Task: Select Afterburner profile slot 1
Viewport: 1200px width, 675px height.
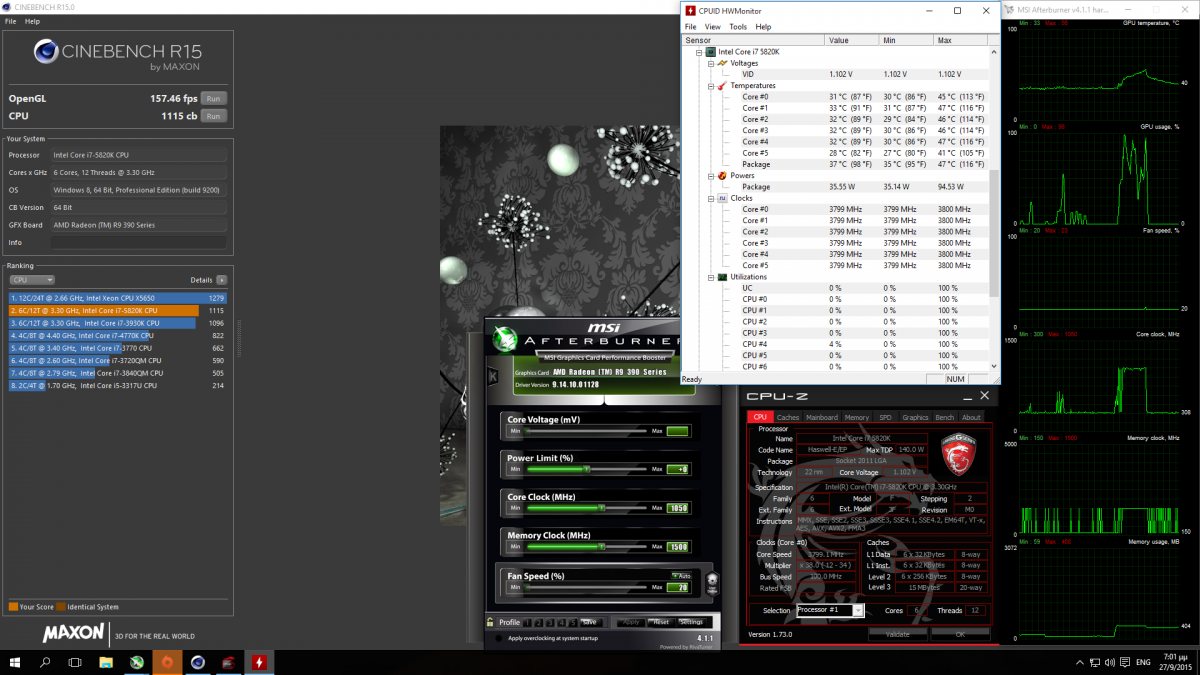Action: (x=527, y=622)
